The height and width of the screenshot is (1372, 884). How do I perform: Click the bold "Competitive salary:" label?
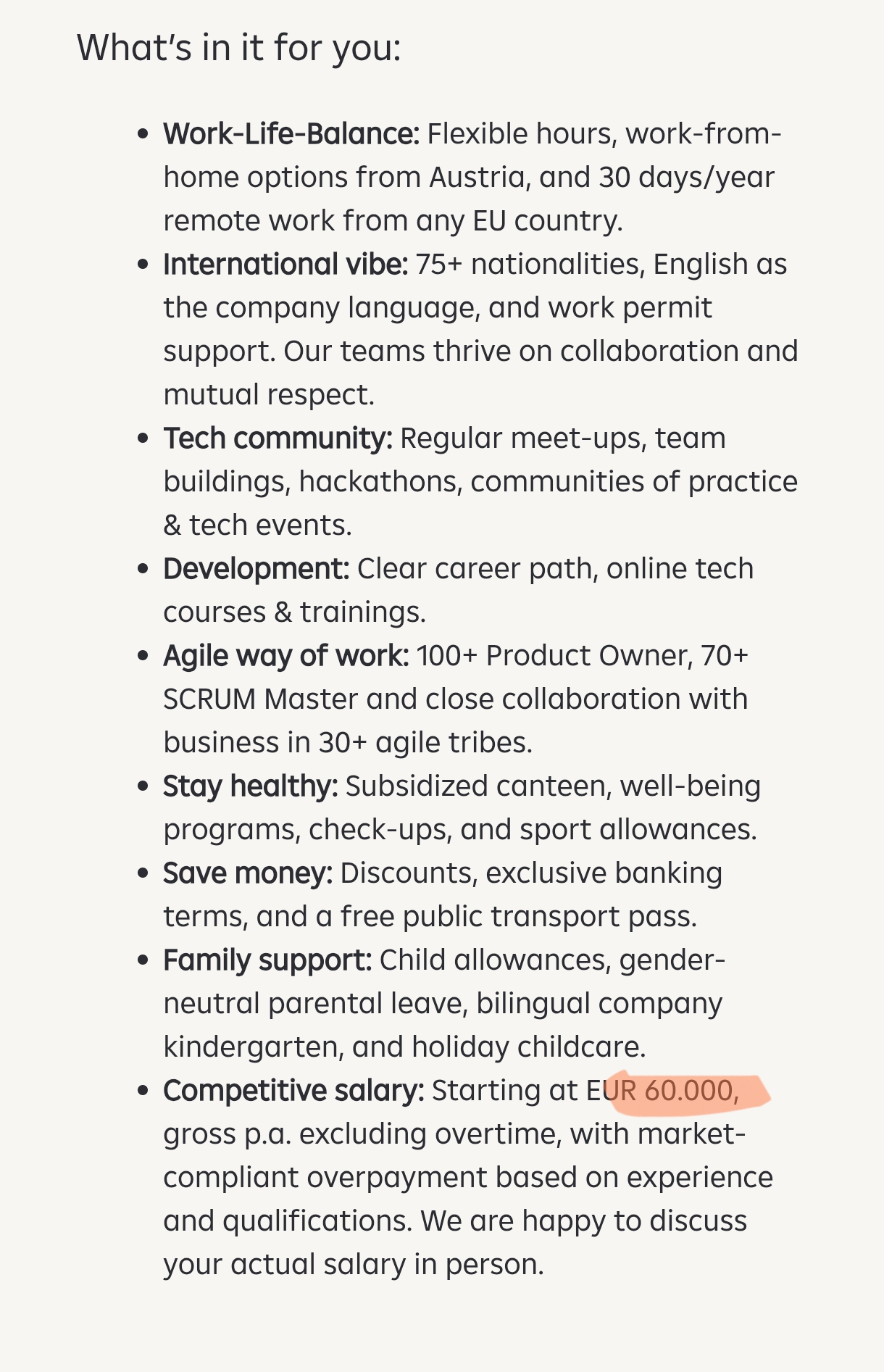click(293, 1091)
